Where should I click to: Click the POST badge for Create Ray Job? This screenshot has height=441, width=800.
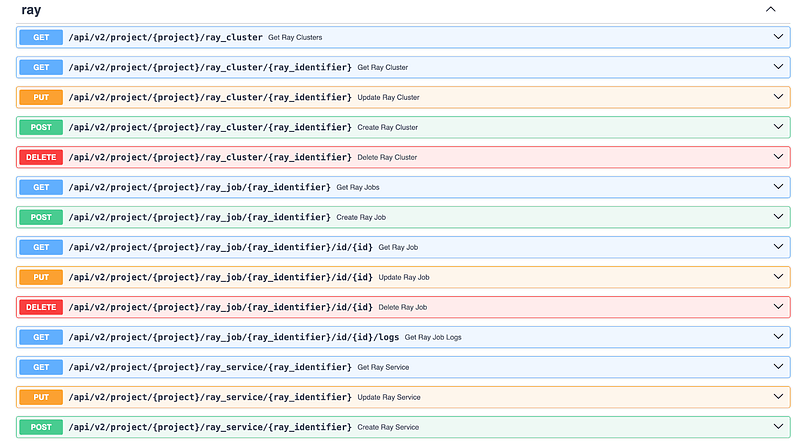[x=41, y=217]
